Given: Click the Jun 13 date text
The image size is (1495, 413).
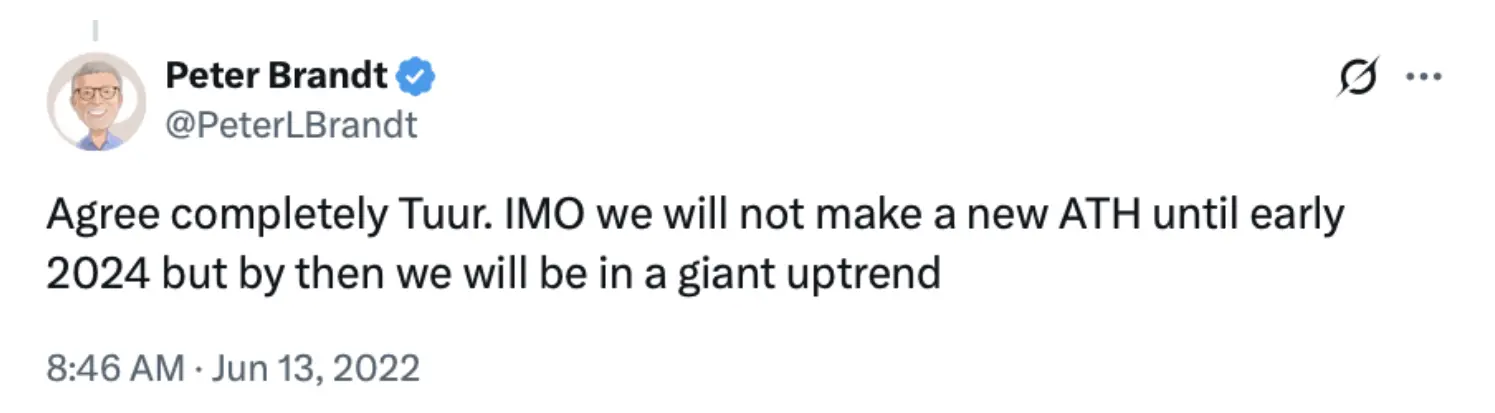Looking at the screenshot, I should coord(267,368).
